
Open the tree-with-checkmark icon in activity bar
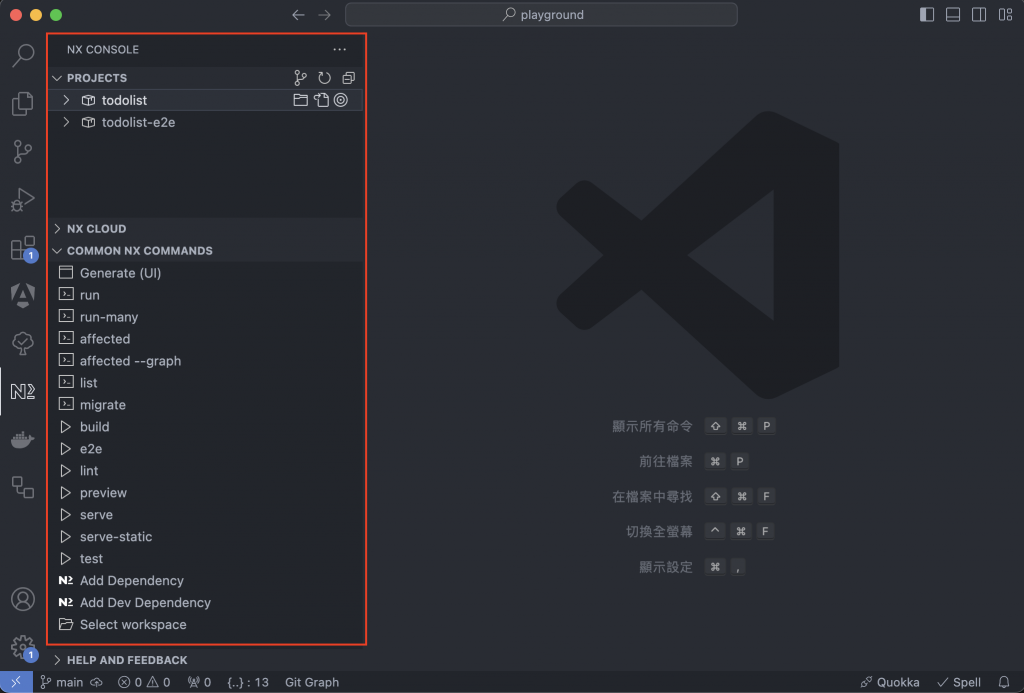(x=23, y=343)
